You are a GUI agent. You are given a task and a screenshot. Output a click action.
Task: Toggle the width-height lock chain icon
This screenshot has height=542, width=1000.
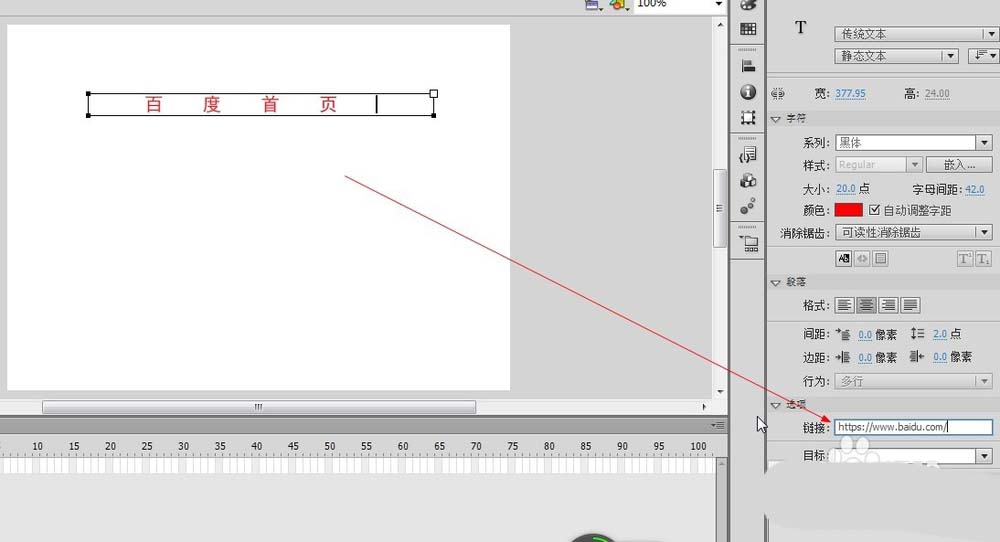pos(777,94)
